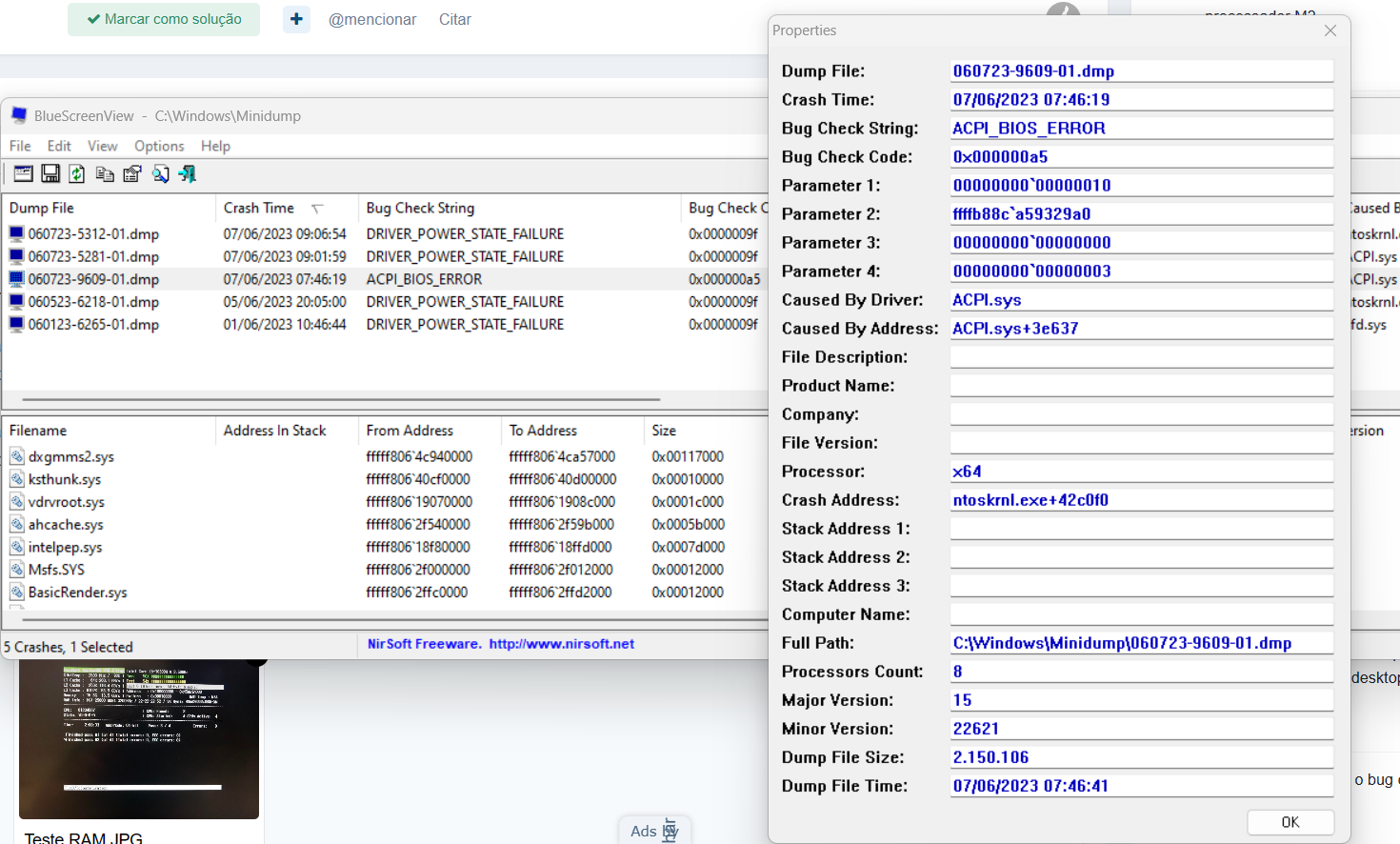Click the plus icon next to @mencionar
Image resolution: width=1400 pixels, height=844 pixels.
click(x=297, y=19)
